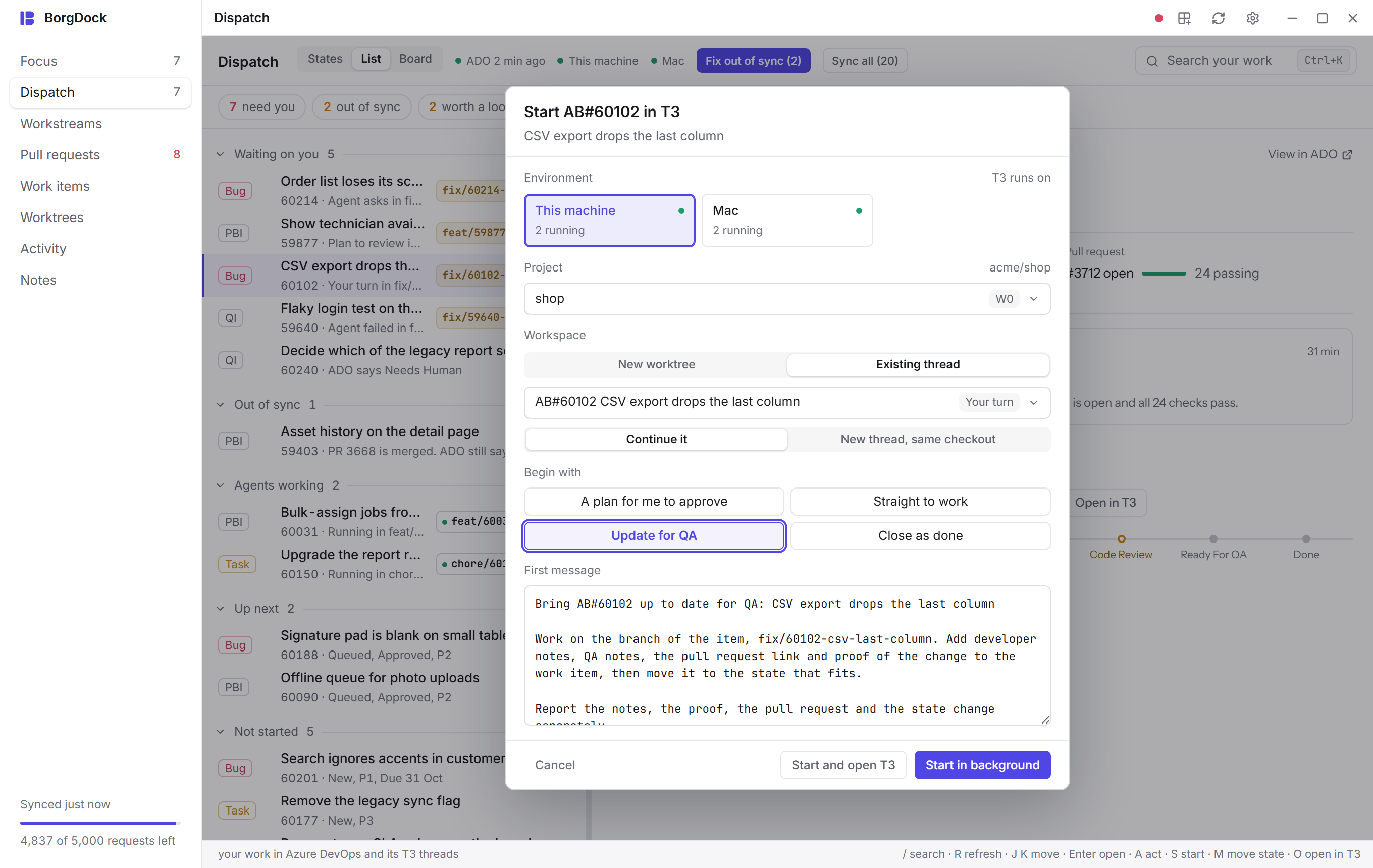This screenshot has width=1373, height=868.
Task: Switch workspace to New worktree
Action: click(656, 364)
